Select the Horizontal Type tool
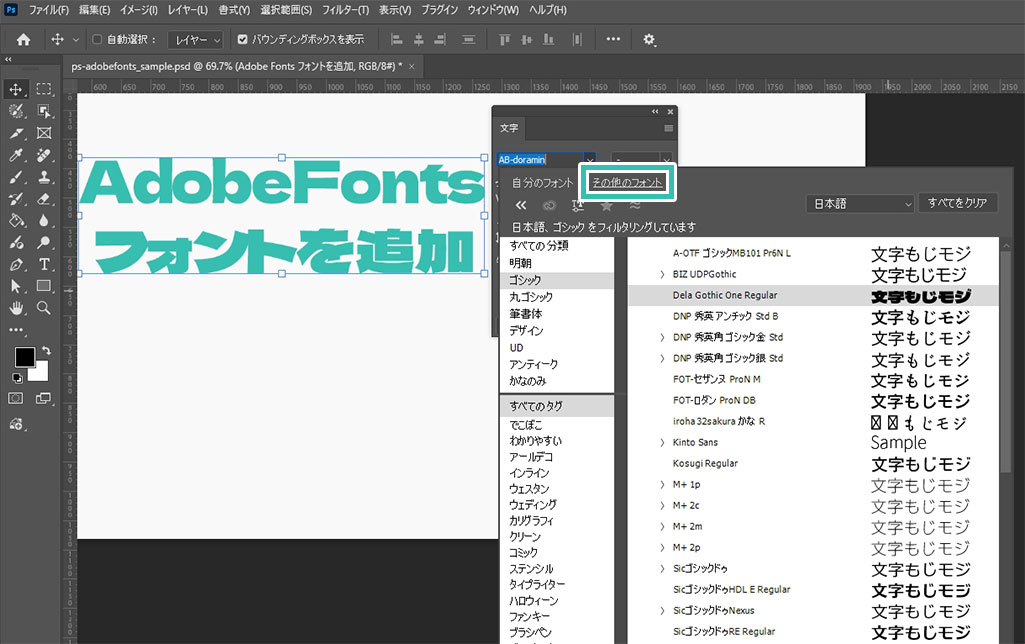1025x644 pixels. click(44, 264)
